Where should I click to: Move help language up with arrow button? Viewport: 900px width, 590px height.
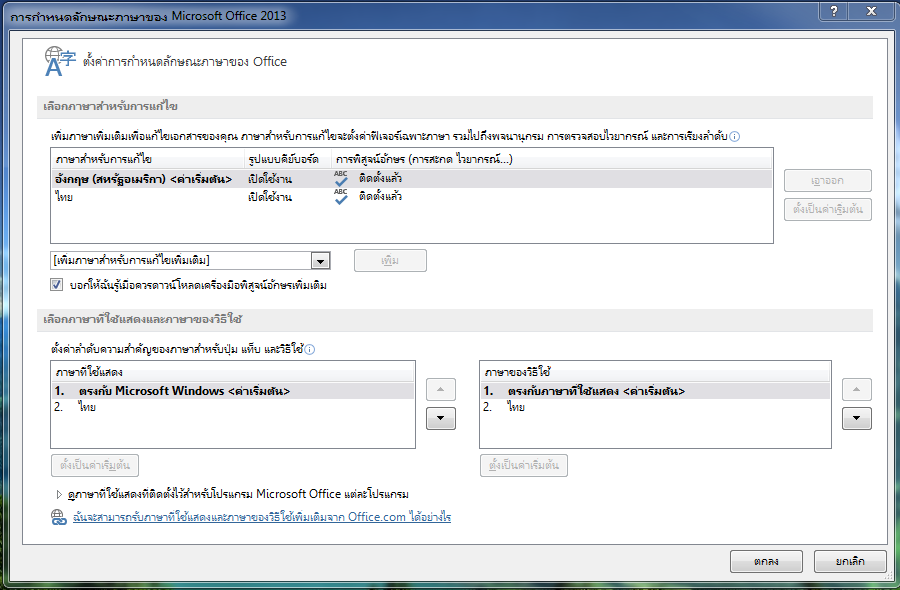[856, 390]
